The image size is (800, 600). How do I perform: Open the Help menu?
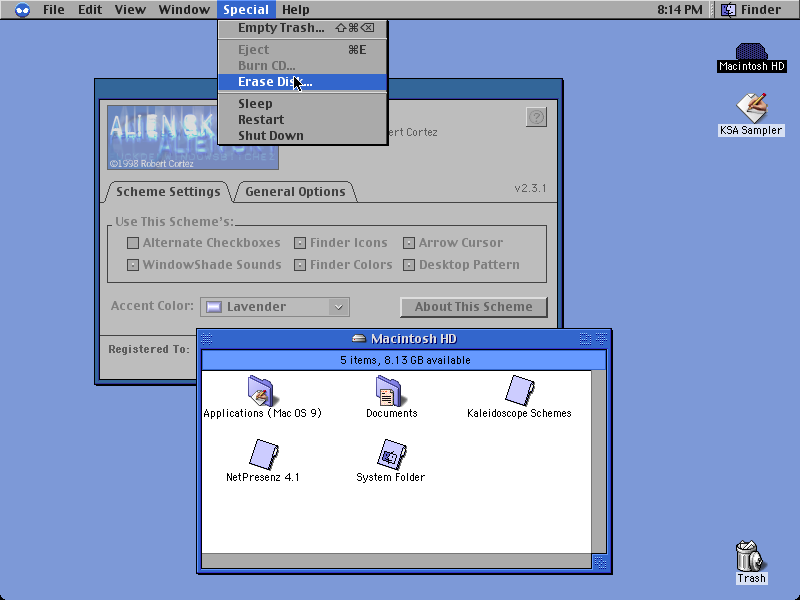(x=296, y=10)
